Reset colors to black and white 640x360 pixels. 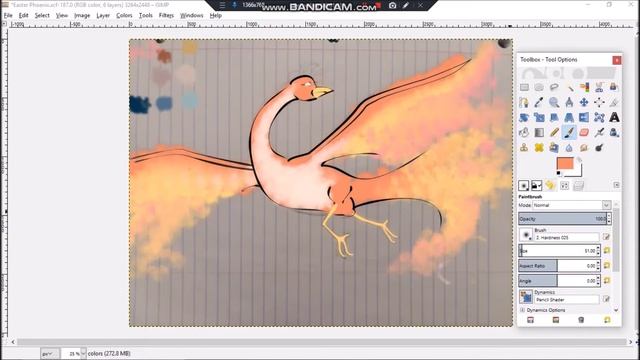(559, 174)
